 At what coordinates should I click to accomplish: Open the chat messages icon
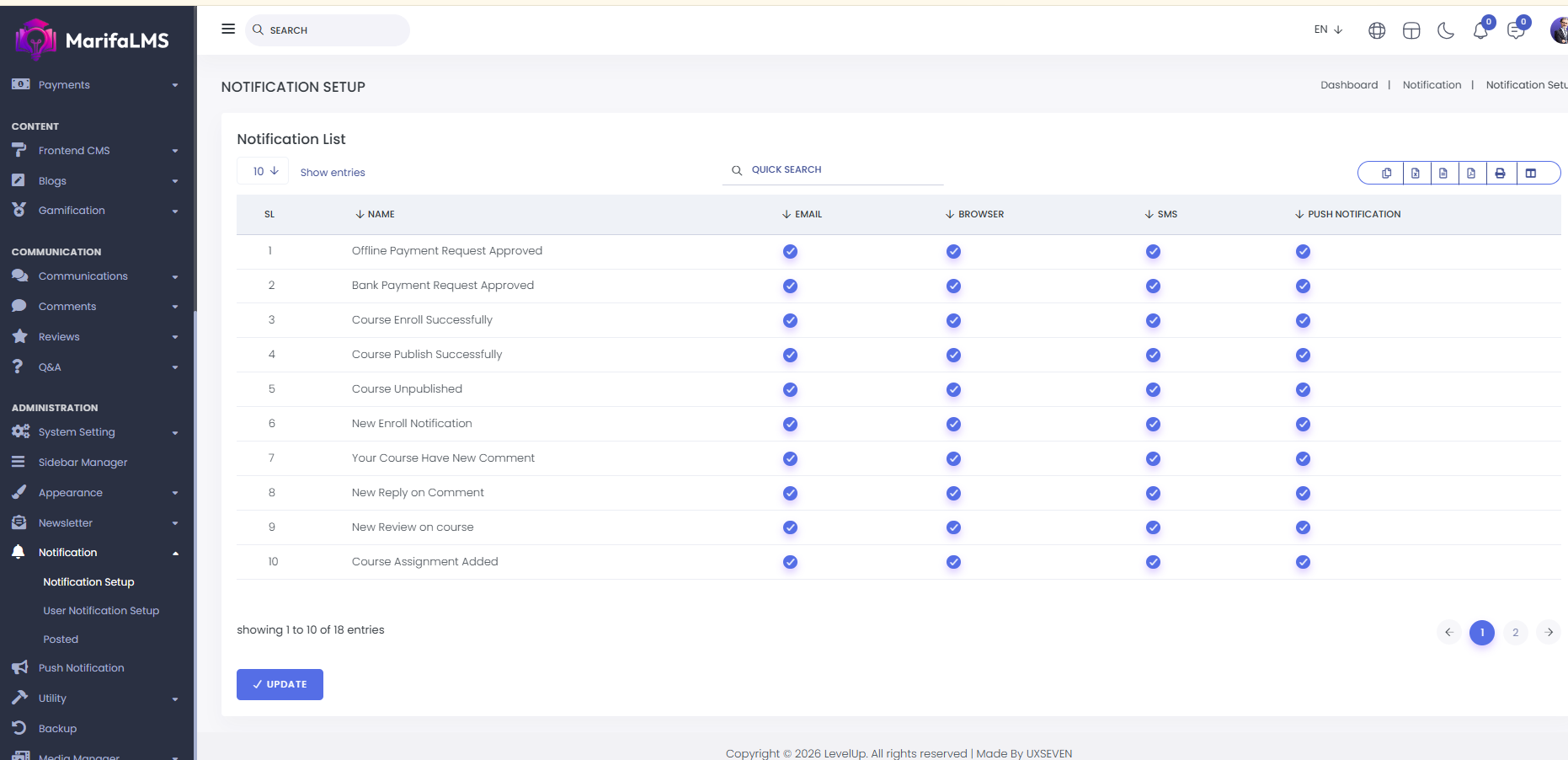point(1516,31)
